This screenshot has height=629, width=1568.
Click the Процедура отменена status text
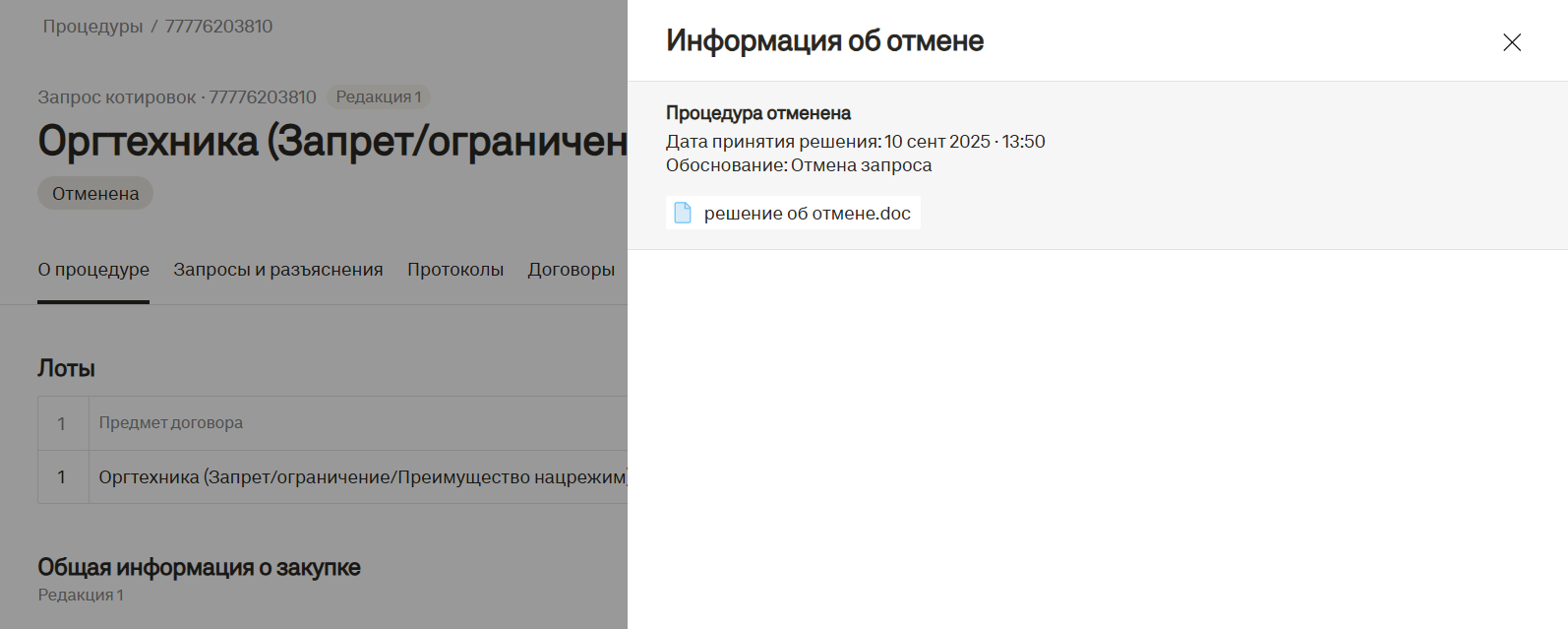tap(758, 113)
